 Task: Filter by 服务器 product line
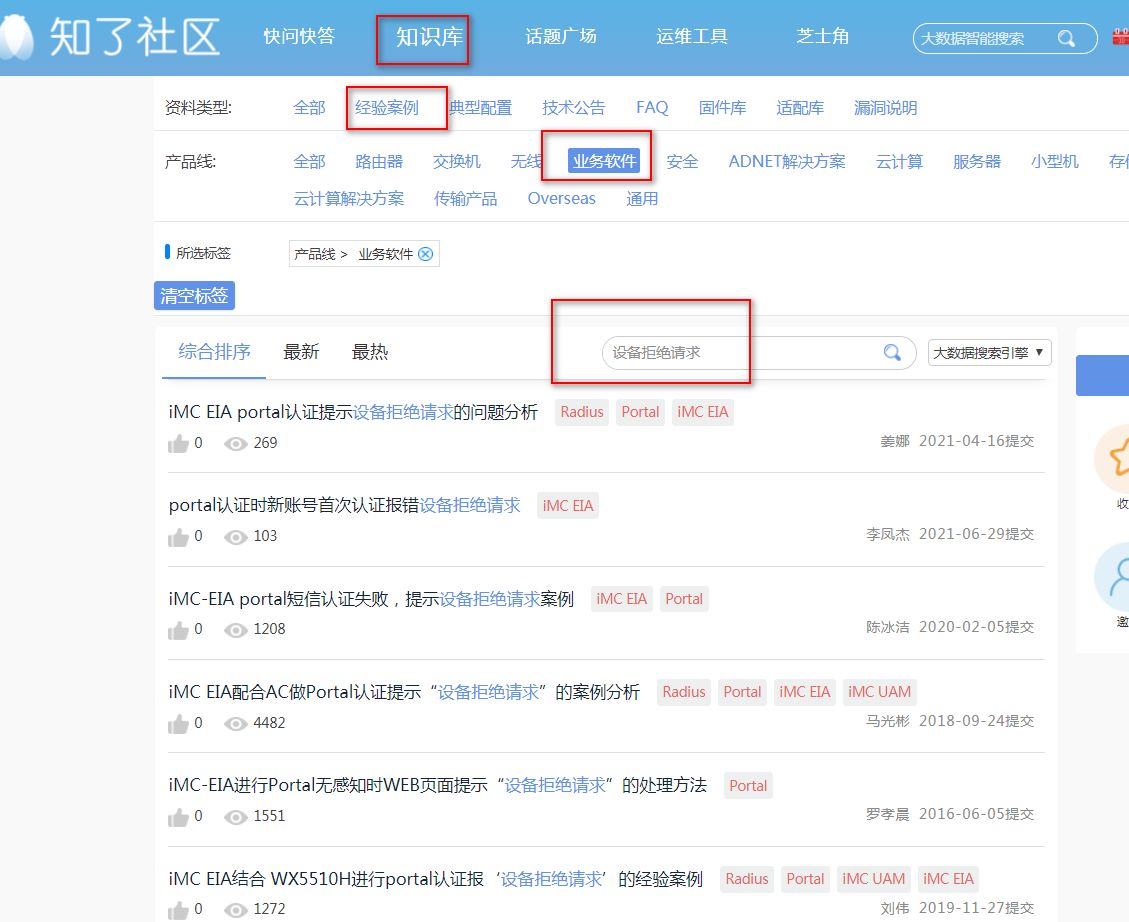click(x=977, y=161)
